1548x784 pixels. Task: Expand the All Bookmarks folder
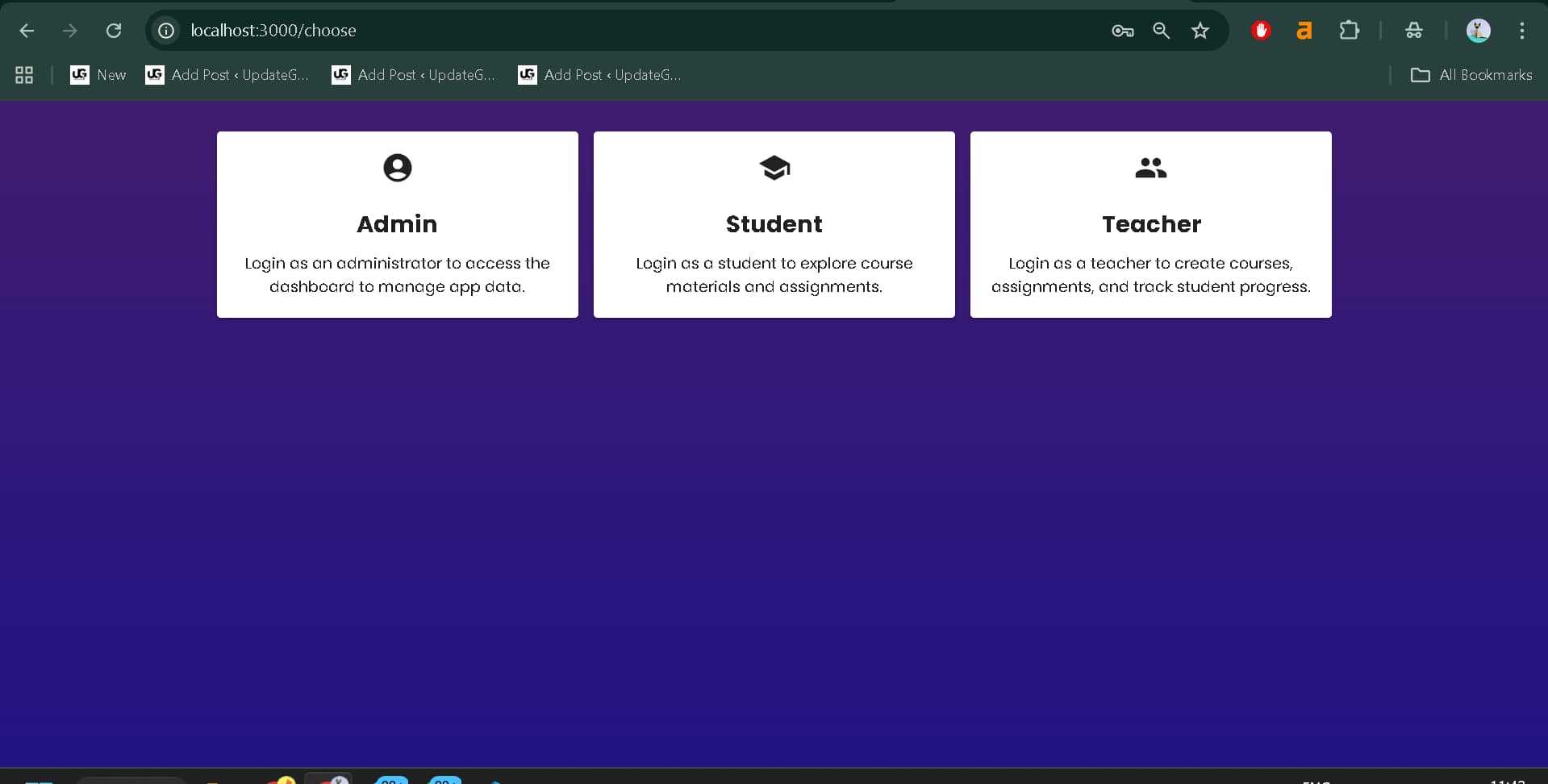tap(1471, 74)
